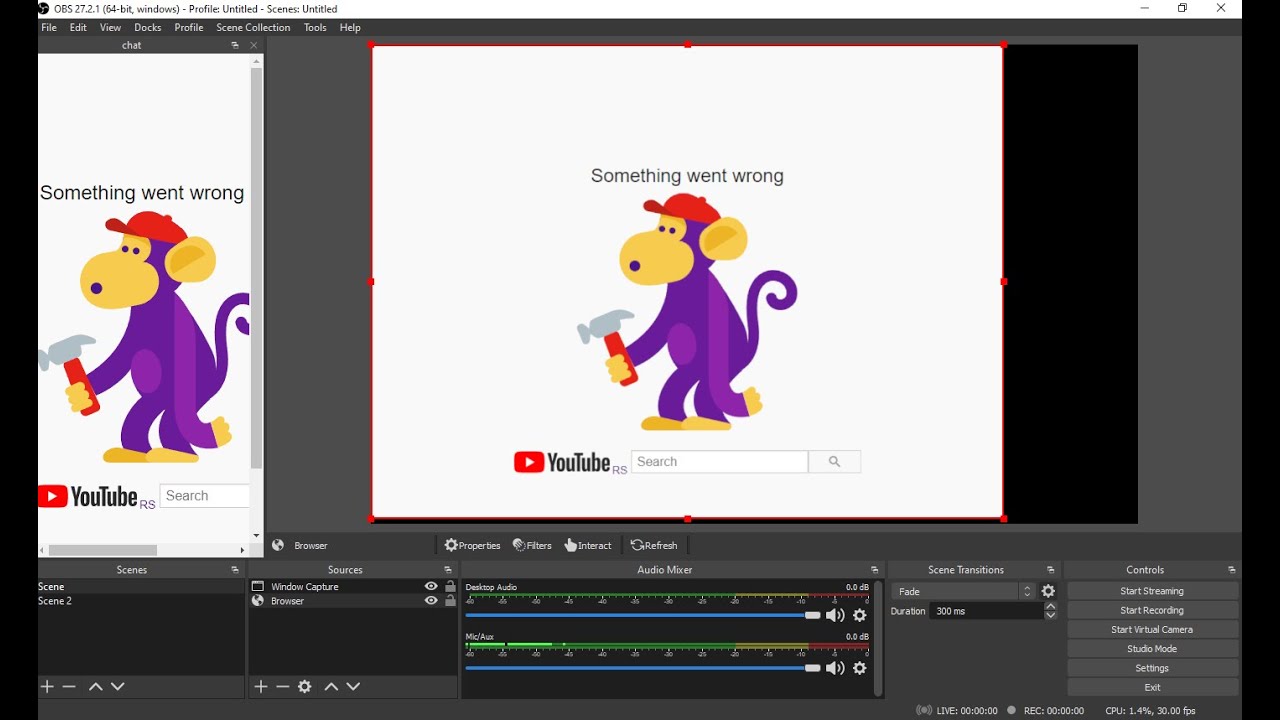Remove the selected scene with the minus icon
Image resolution: width=1280 pixels, height=720 pixels.
click(69, 687)
